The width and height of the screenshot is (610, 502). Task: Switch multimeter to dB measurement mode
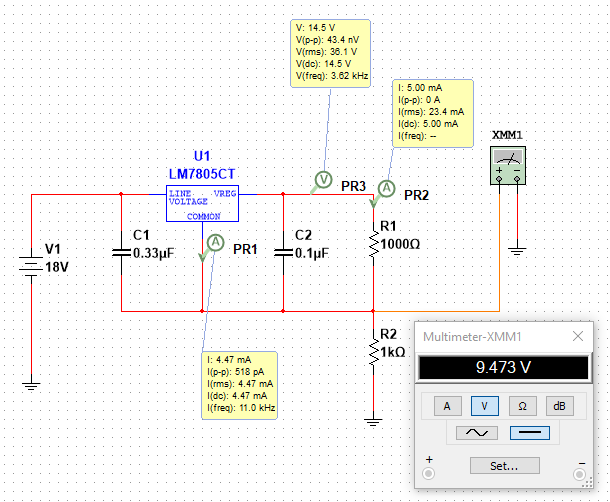click(561, 405)
